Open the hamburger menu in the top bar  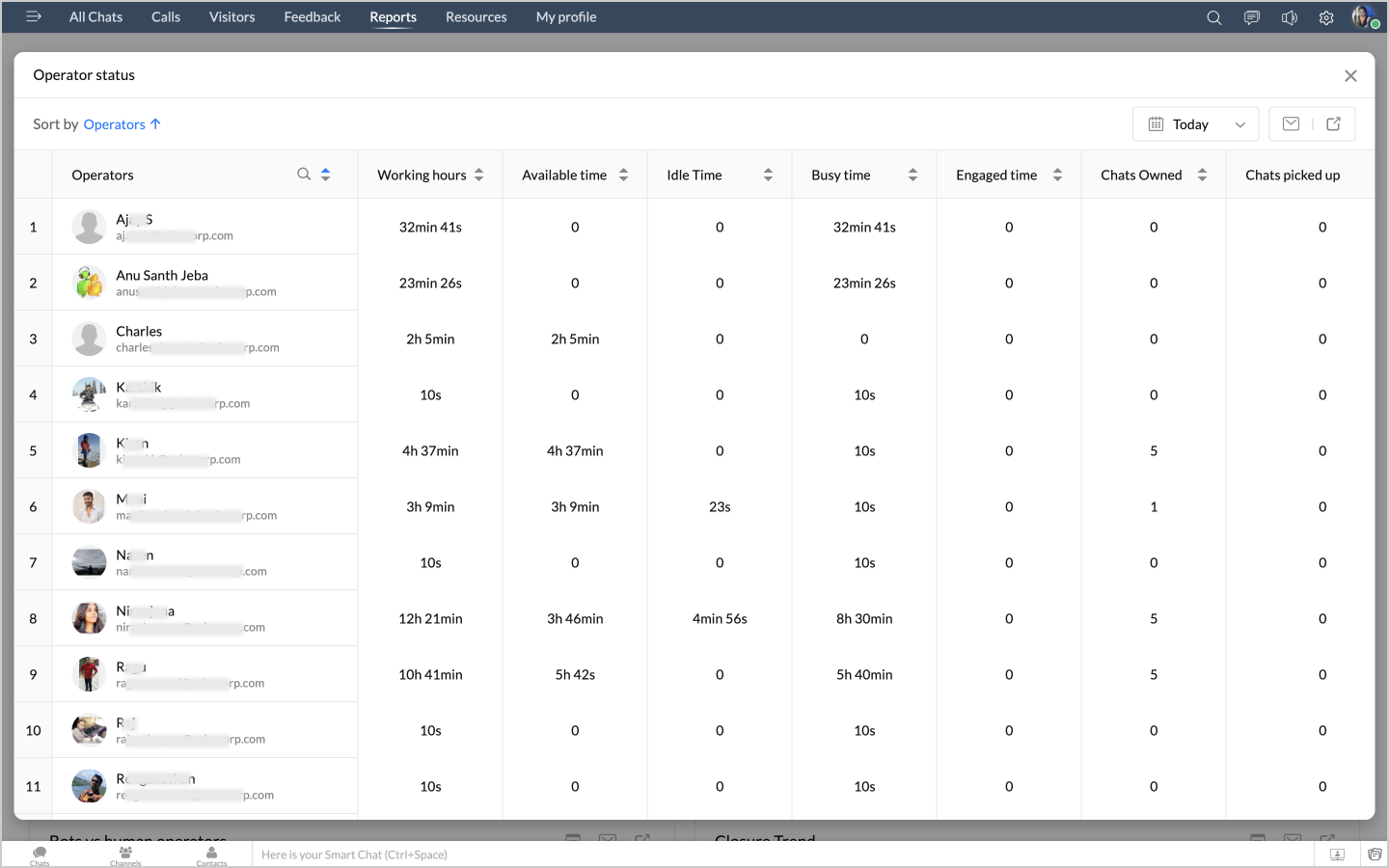pos(34,16)
